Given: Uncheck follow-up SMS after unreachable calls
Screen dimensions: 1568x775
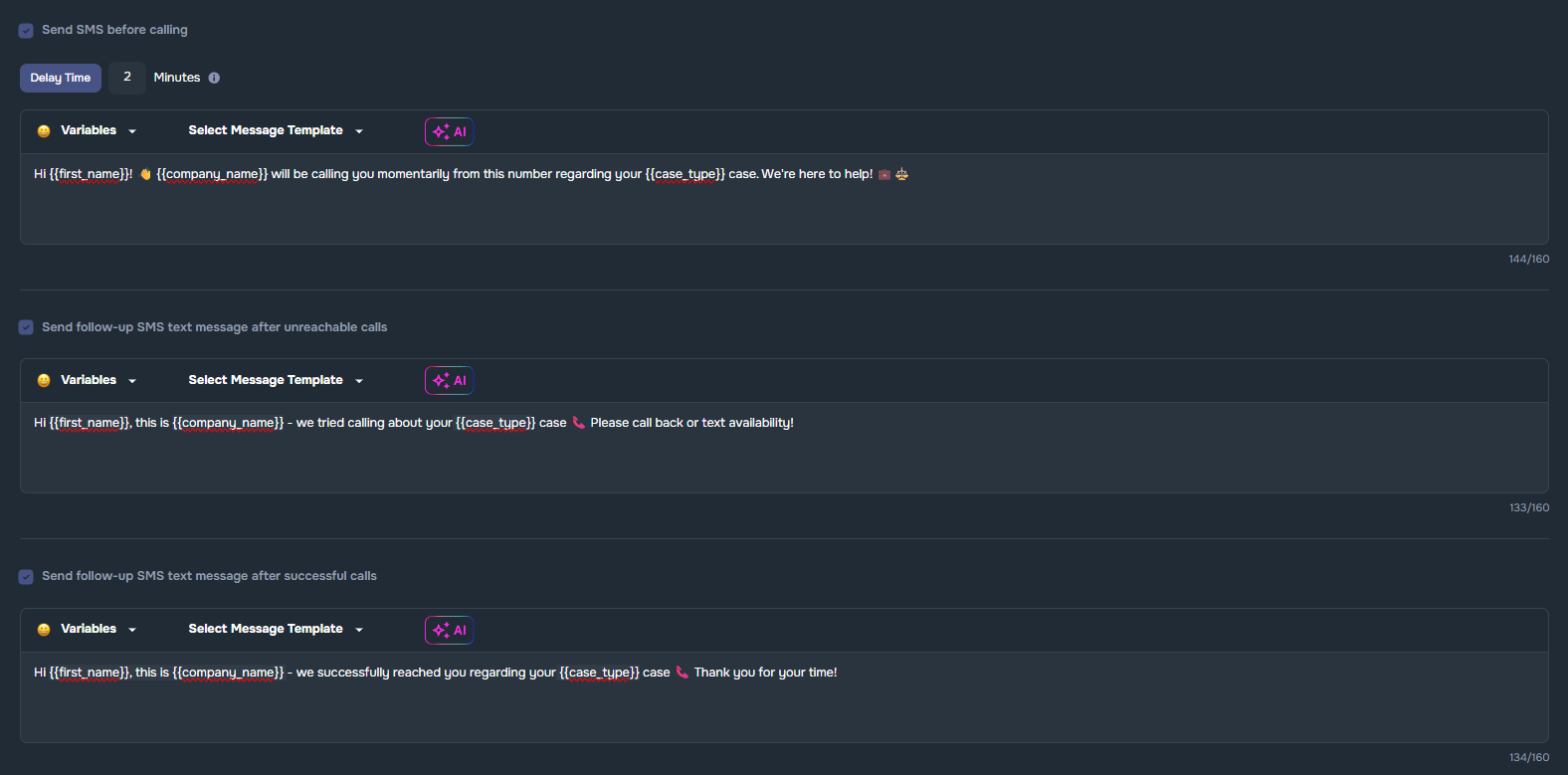Looking at the screenshot, I should [x=26, y=327].
